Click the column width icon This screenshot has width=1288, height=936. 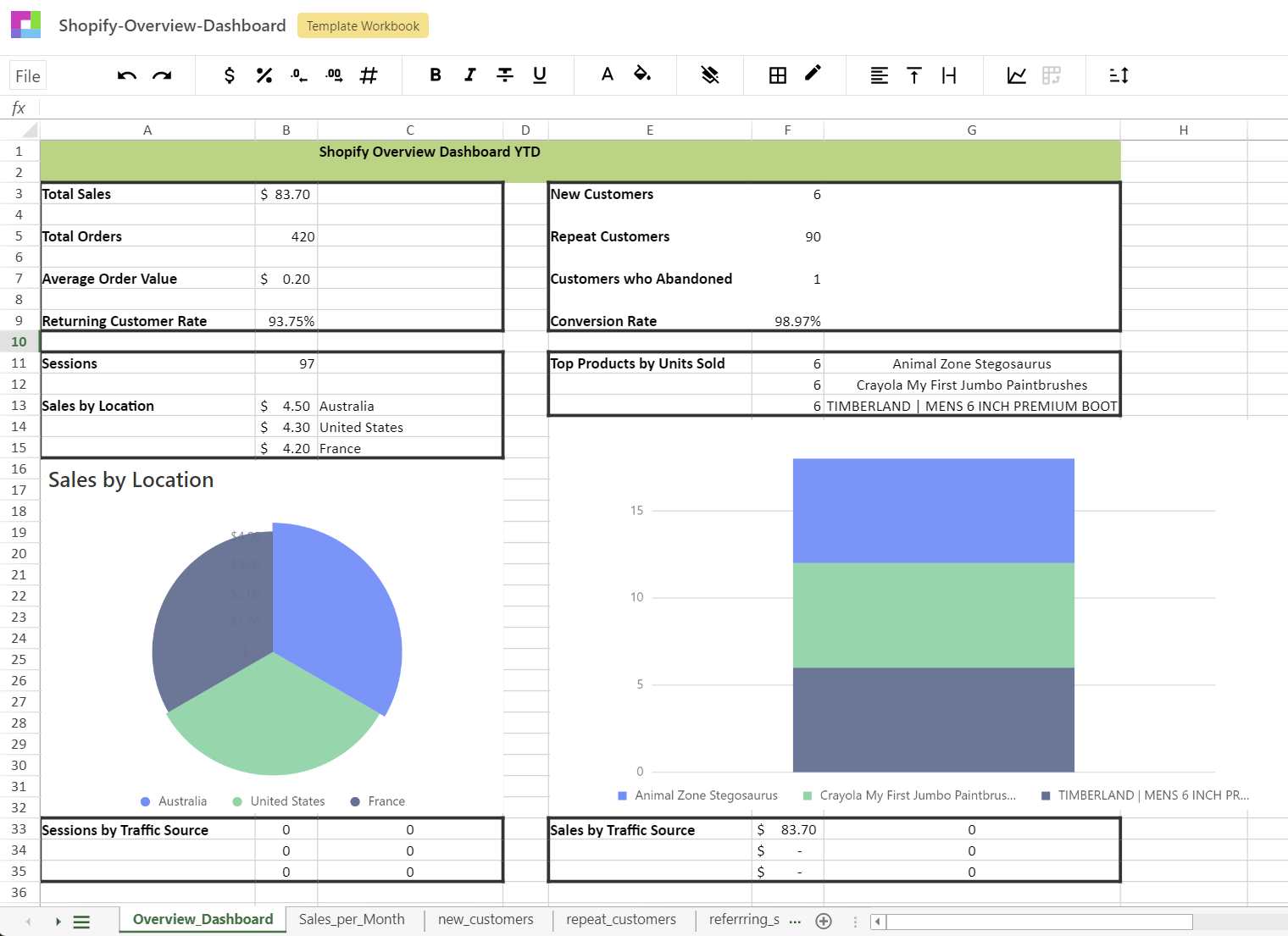pos(949,75)
